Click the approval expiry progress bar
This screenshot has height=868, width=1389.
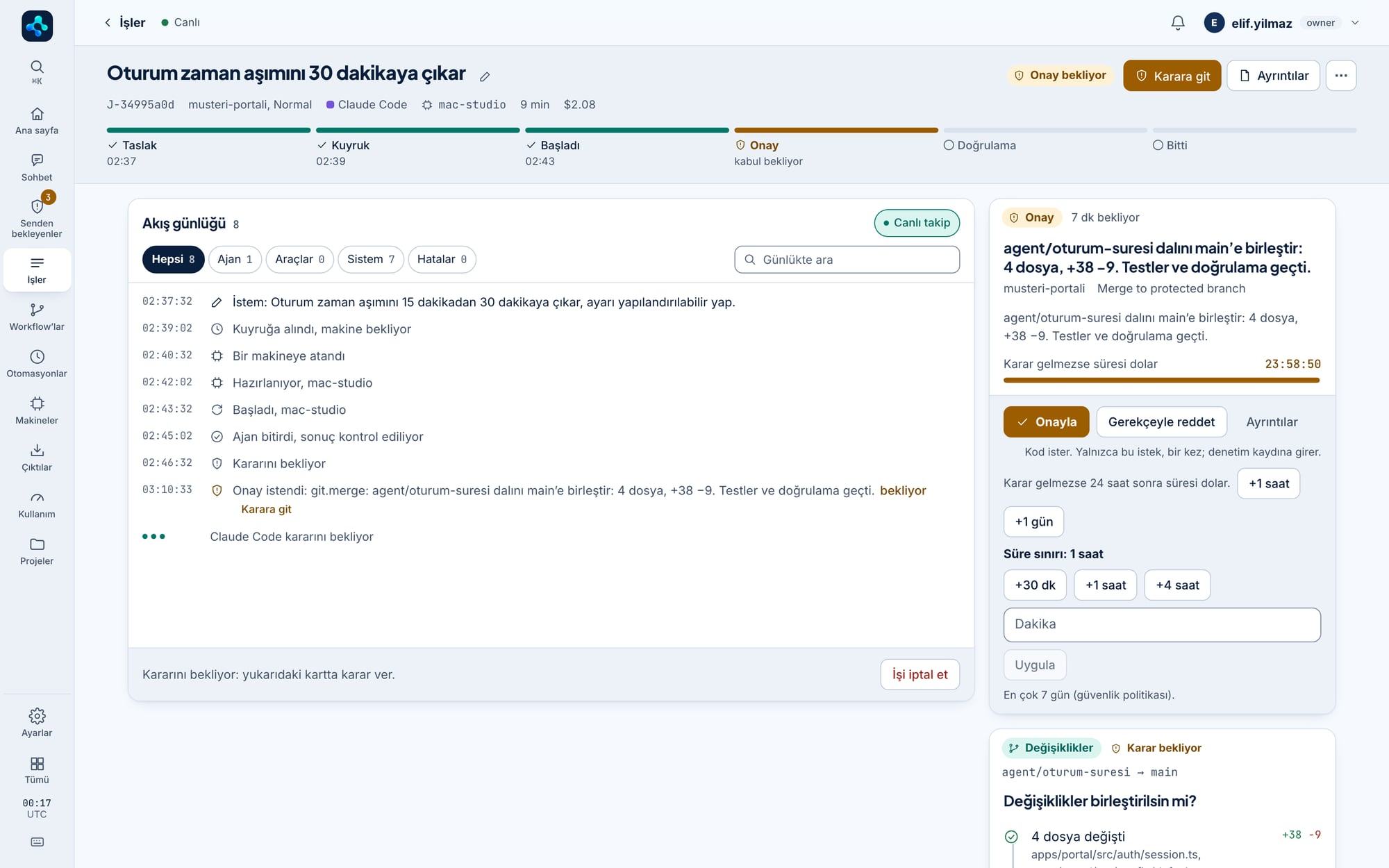pos(1161,381)
